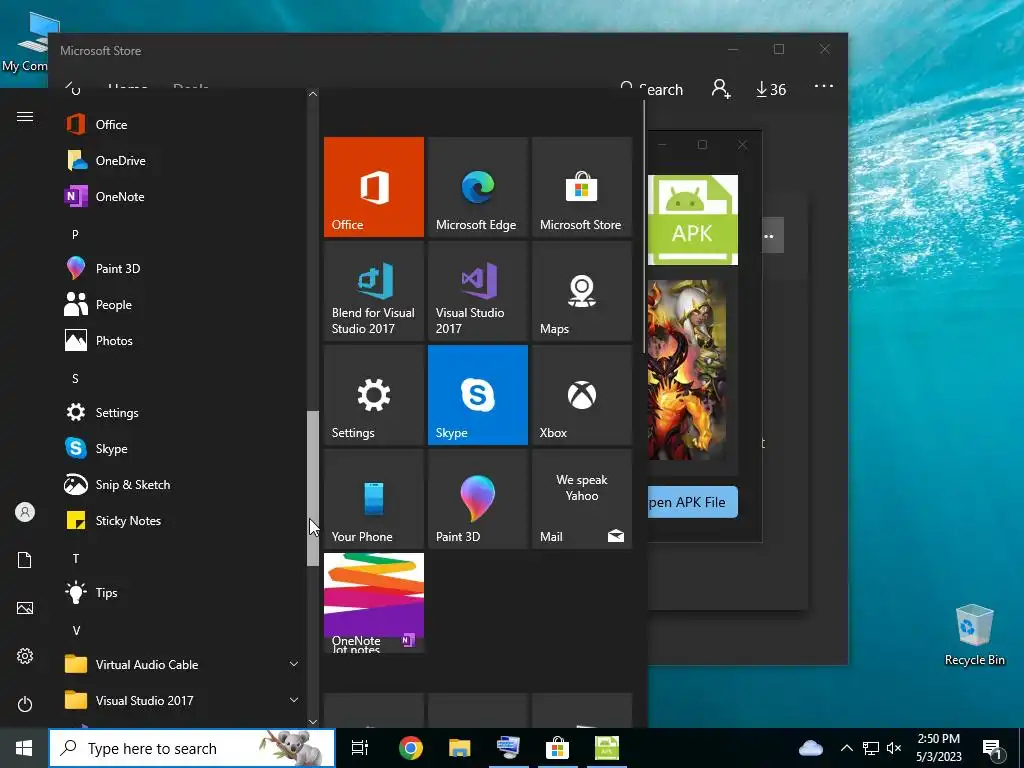Jump to letter P section header
The width and height of the screenshot is (1024, 768).
click(75, 234)
